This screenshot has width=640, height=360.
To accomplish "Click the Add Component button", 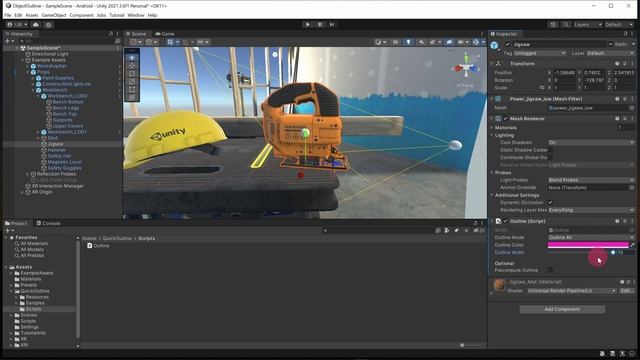I will click(562, 309).
